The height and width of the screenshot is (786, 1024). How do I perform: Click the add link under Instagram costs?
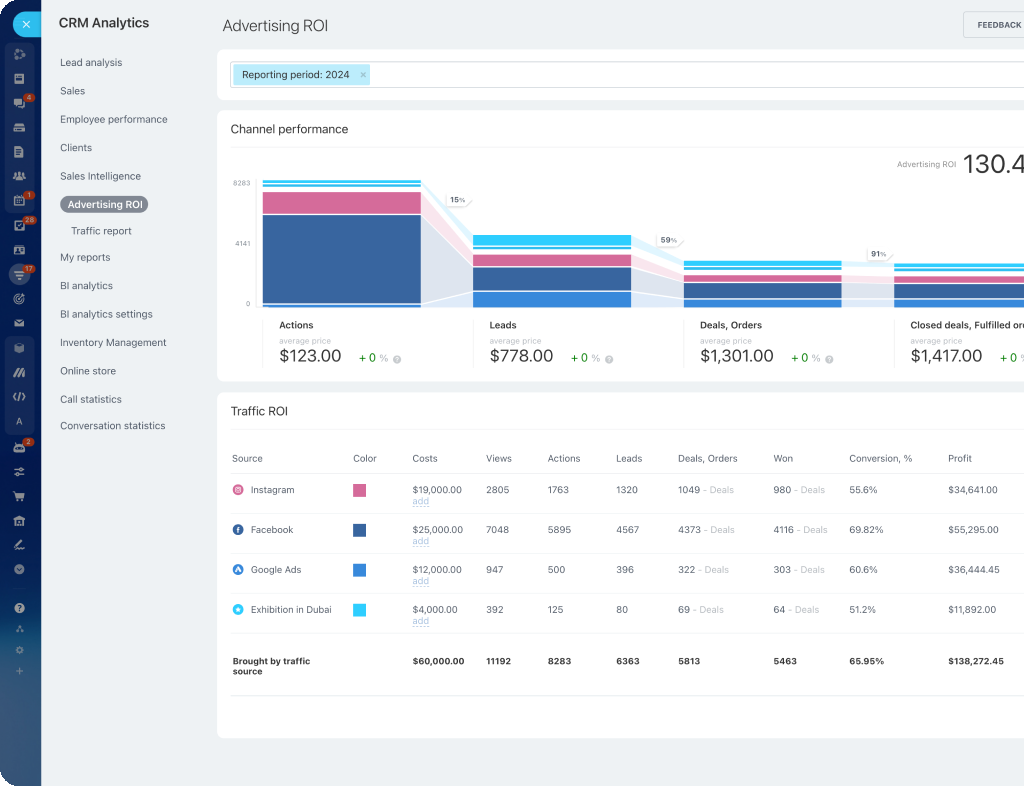click(x=421, y=501)
